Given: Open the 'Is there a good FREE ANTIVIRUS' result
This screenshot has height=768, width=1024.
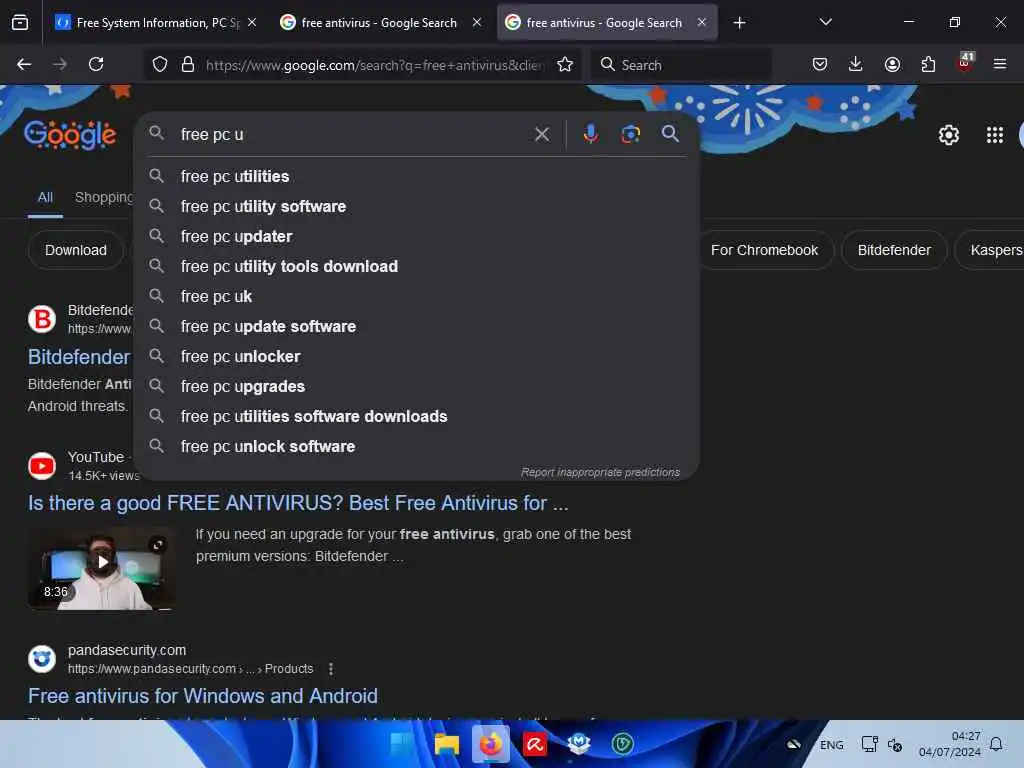Looking at the screenshot, I should pos(298,503).
